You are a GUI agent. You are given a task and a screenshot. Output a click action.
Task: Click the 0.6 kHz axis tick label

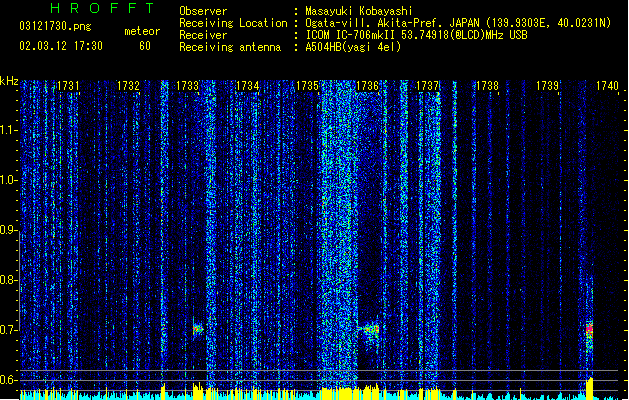point(8,380)
